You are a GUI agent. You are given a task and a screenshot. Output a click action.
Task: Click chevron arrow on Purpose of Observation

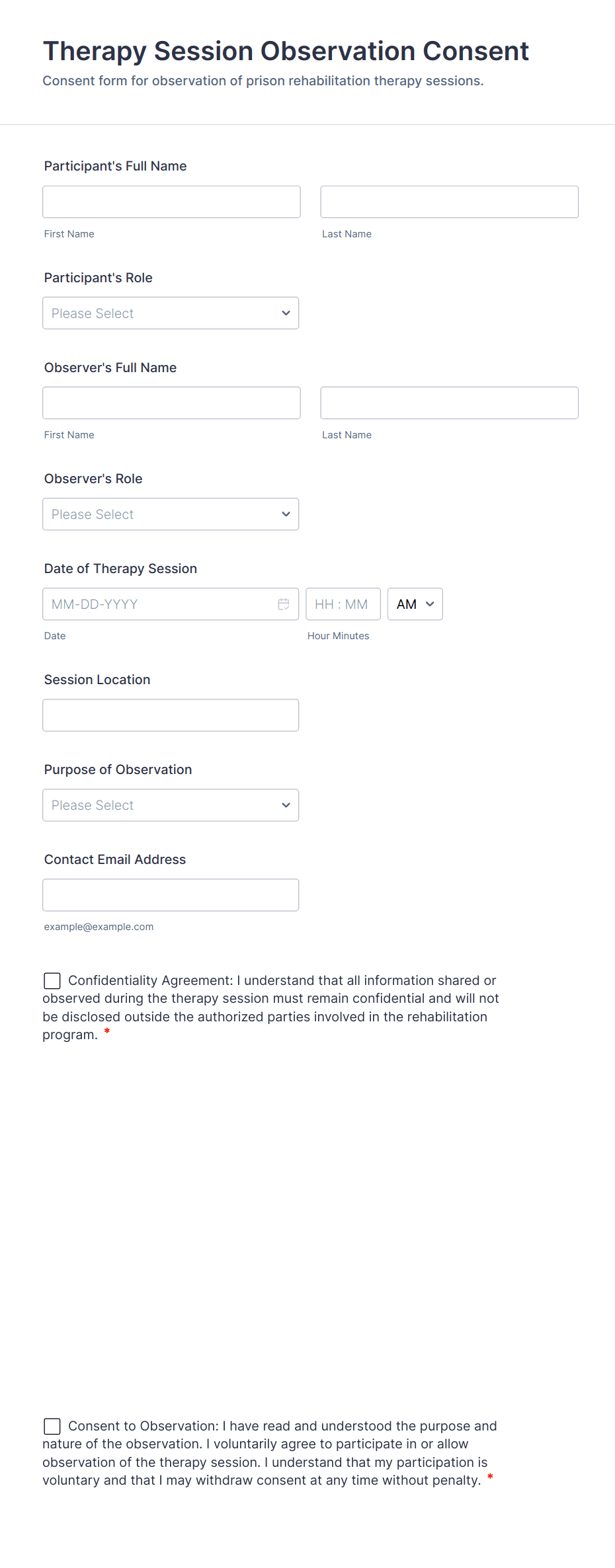pyautogui.click(x=286, y=805)
